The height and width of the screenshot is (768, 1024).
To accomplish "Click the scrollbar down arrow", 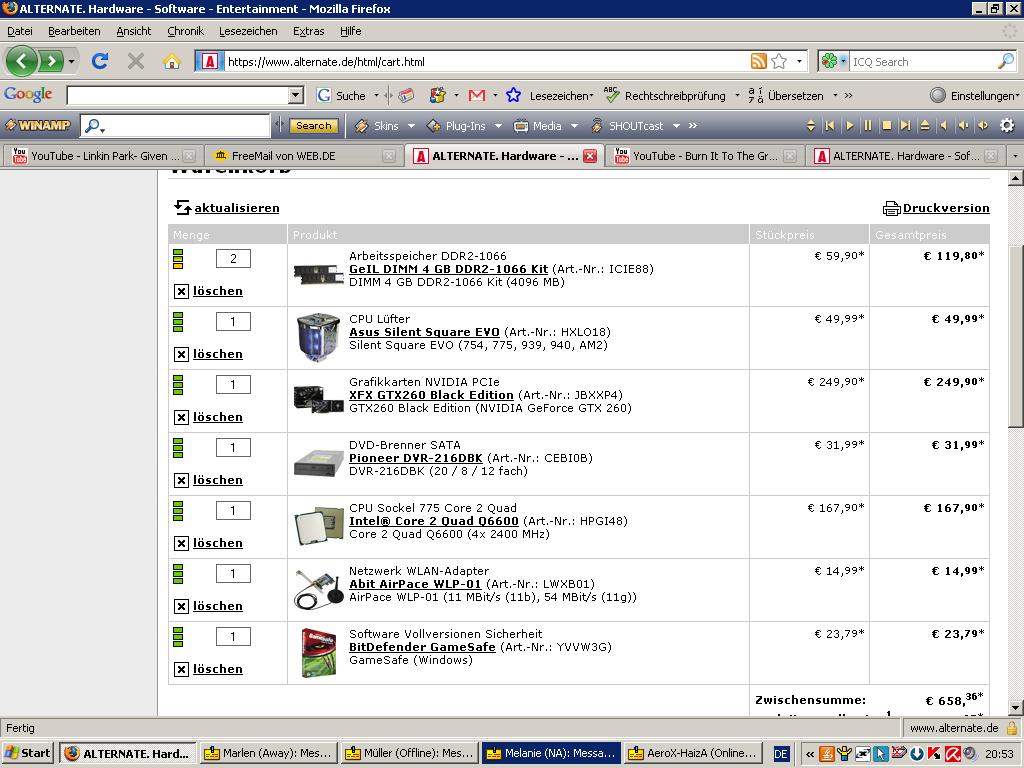I will 1016,707.
